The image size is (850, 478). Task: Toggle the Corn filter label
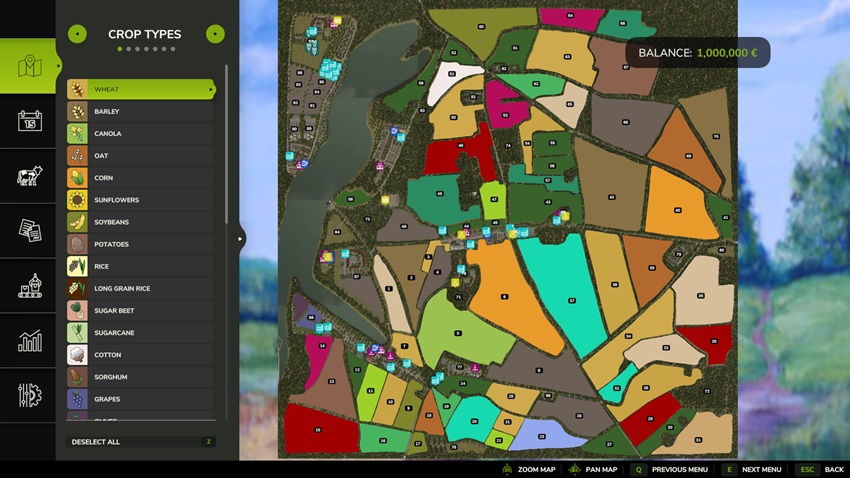click(x=104, y=178)
